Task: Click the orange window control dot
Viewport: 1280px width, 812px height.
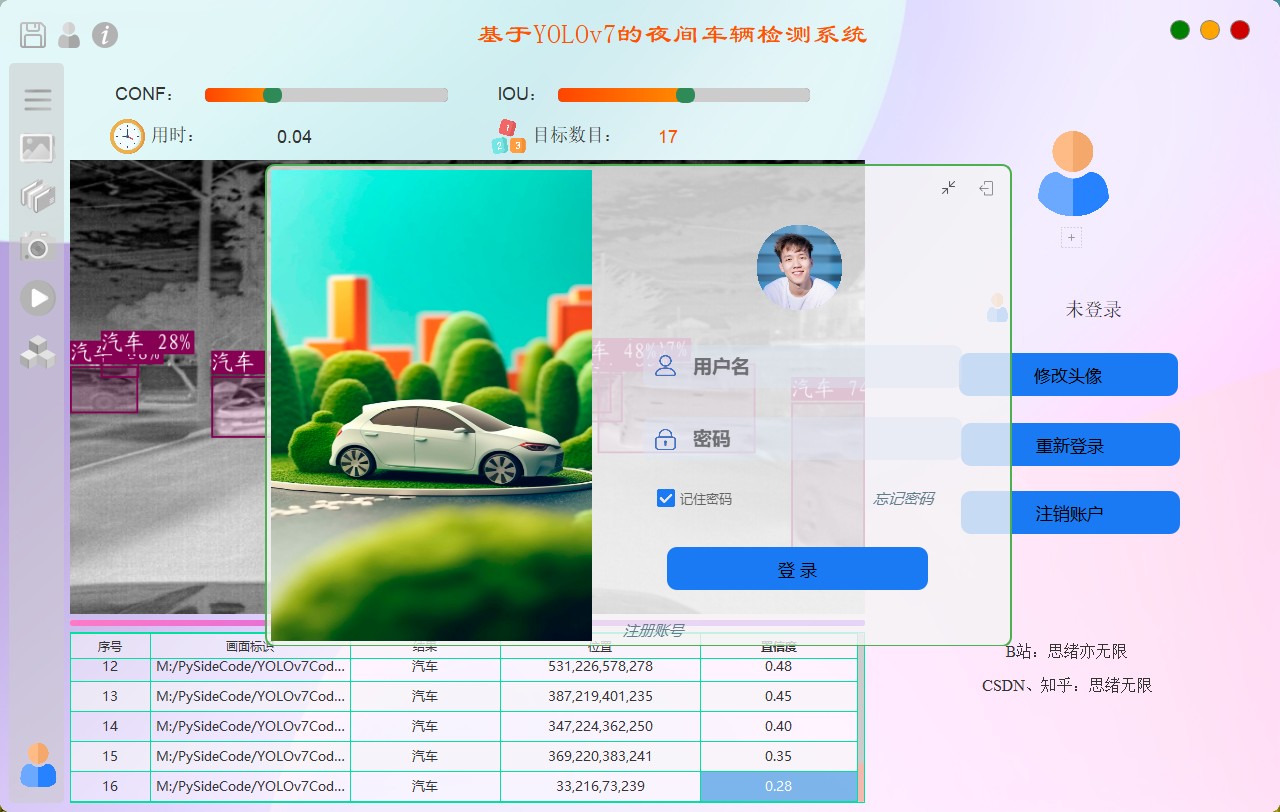Action: click(x=1210, y=30)
